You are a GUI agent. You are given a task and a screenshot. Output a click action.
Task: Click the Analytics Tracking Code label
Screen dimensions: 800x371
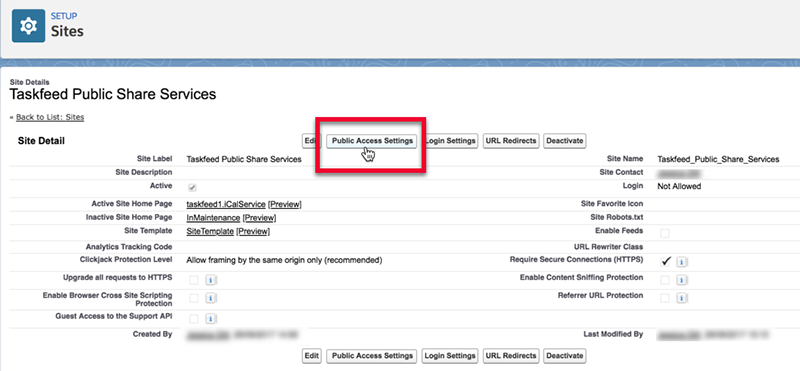tap(129, 246)
